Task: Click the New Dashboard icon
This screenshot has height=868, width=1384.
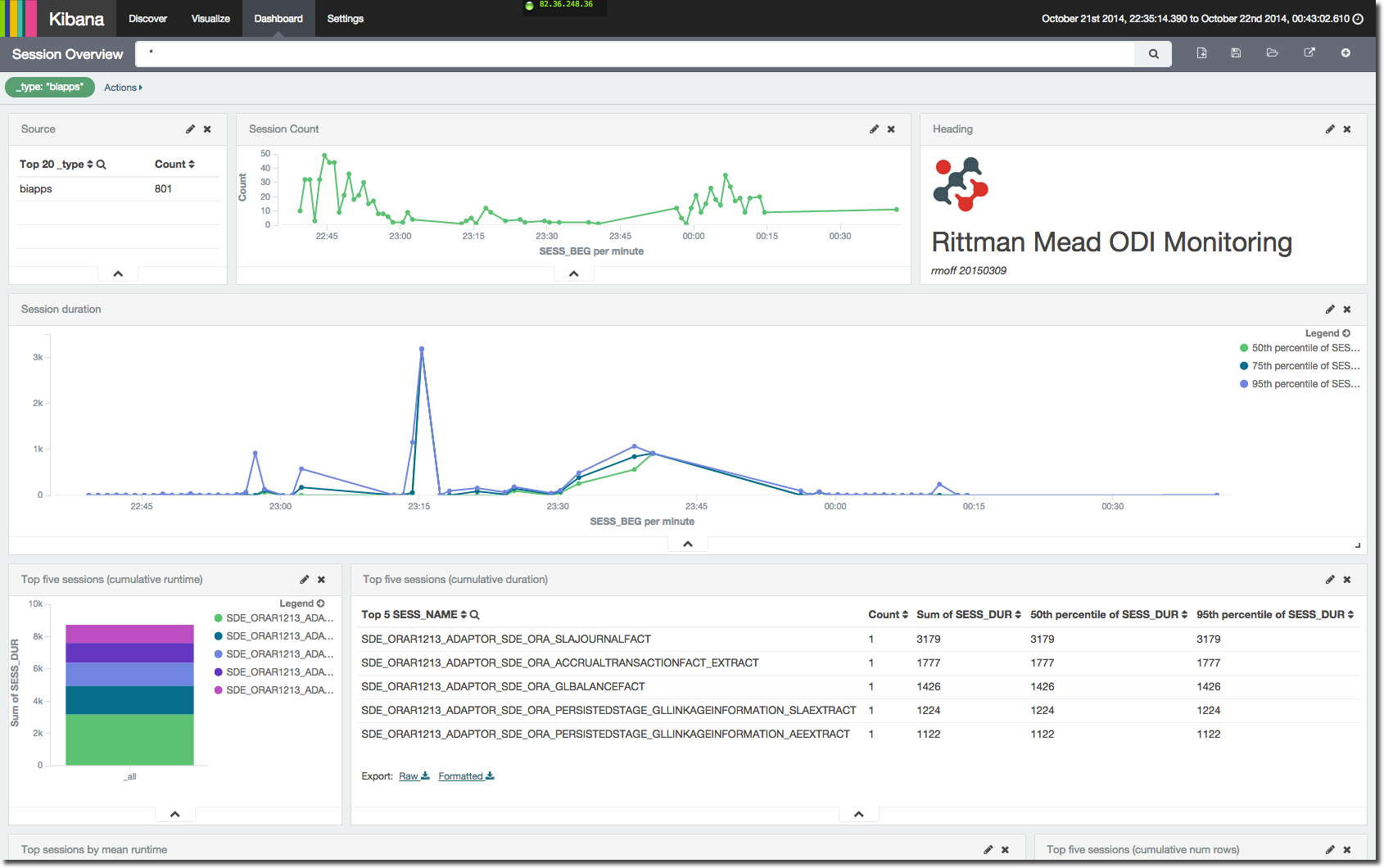Action: (1201, 53)
